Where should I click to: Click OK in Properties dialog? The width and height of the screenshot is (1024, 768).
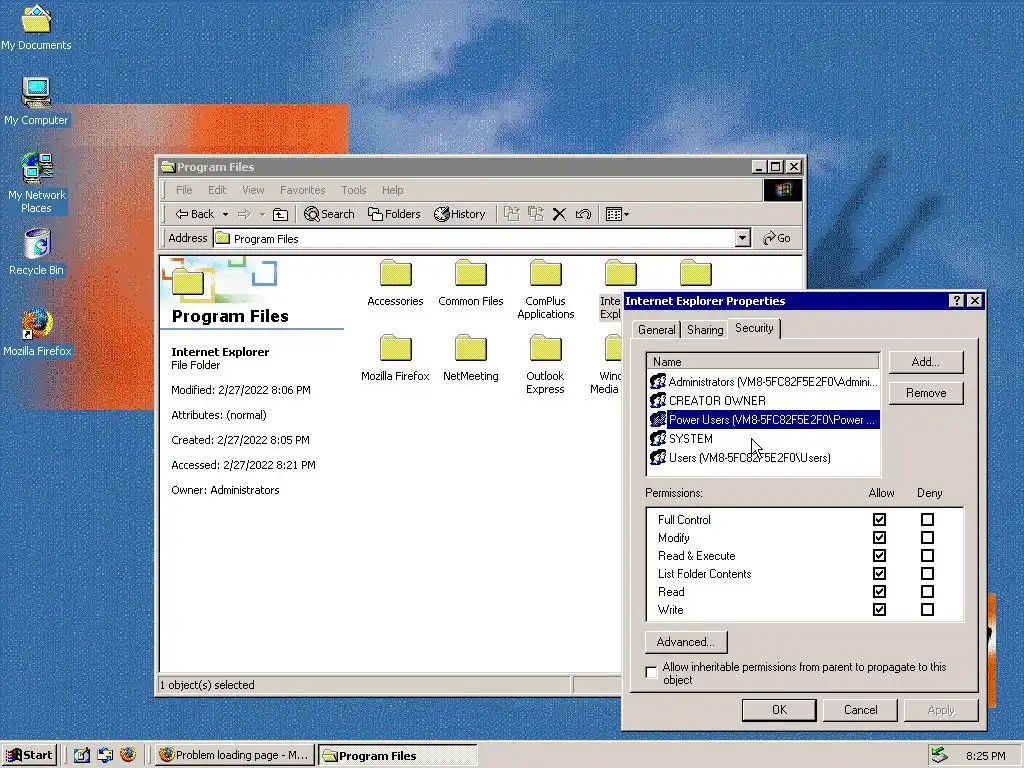pyautogui.click(x=778, y=710)
